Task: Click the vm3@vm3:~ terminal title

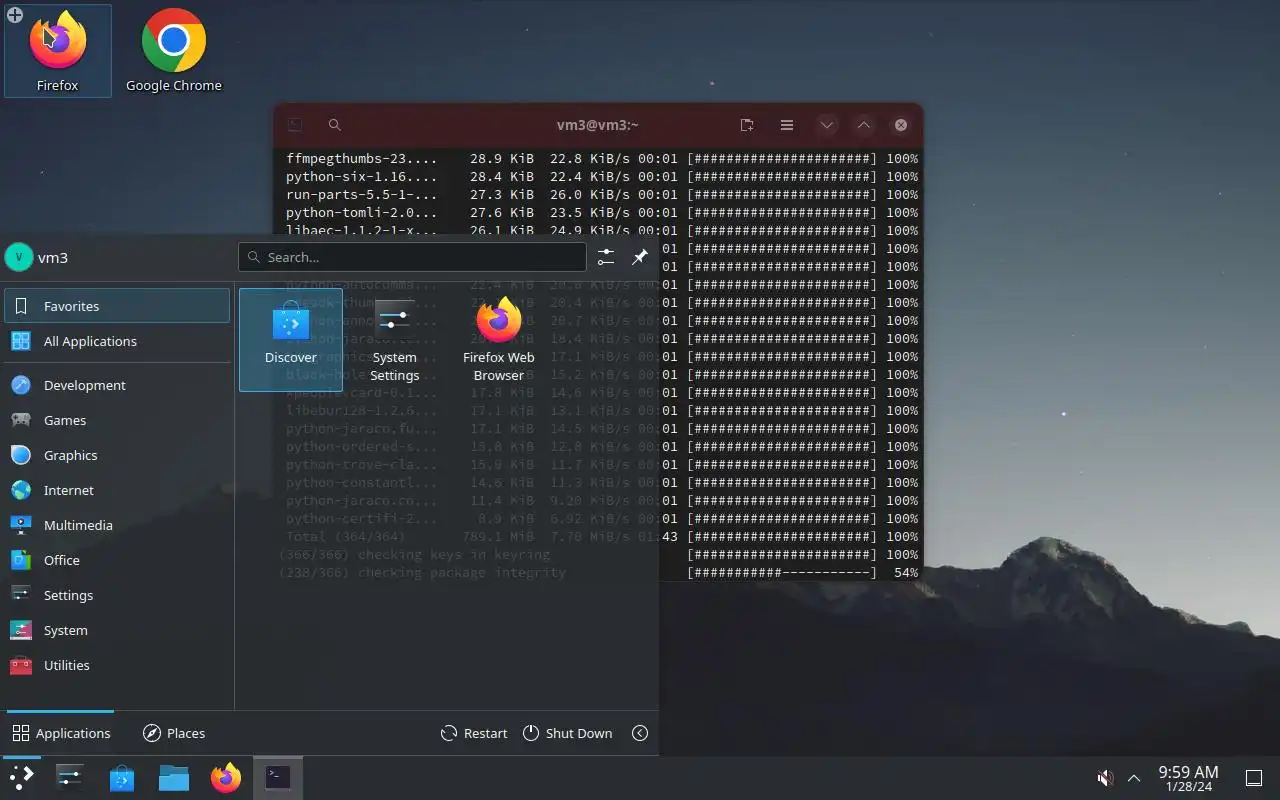Action: point(598,125)
